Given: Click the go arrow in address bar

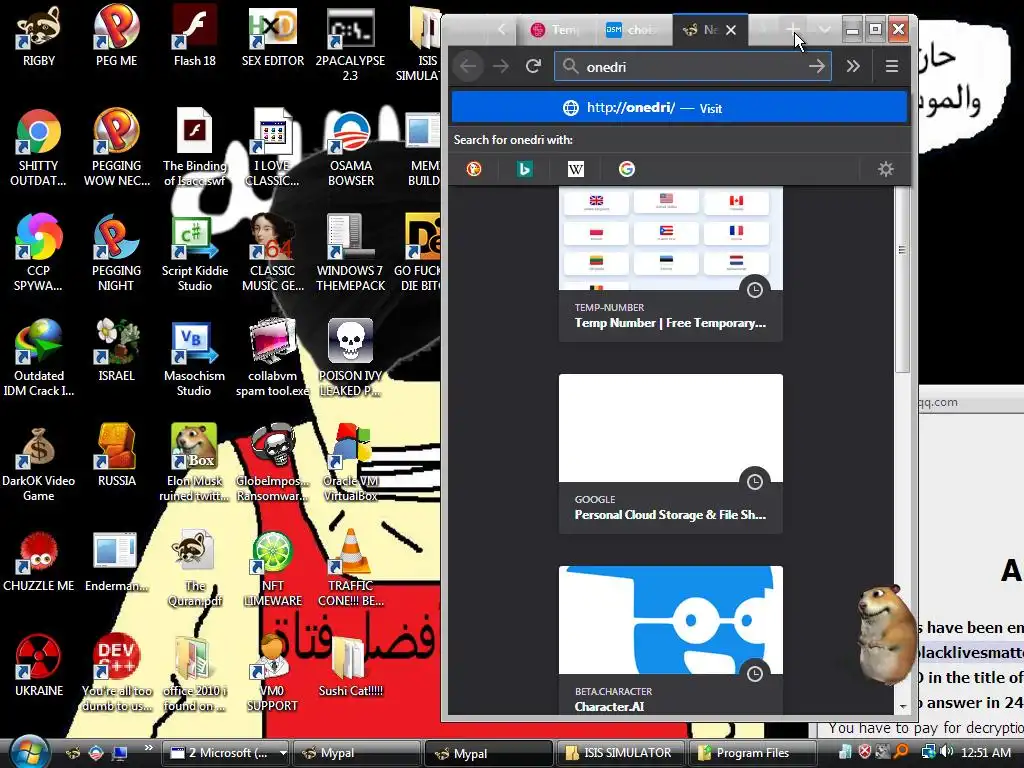Looking at the screenshot, I should point(816,66).
